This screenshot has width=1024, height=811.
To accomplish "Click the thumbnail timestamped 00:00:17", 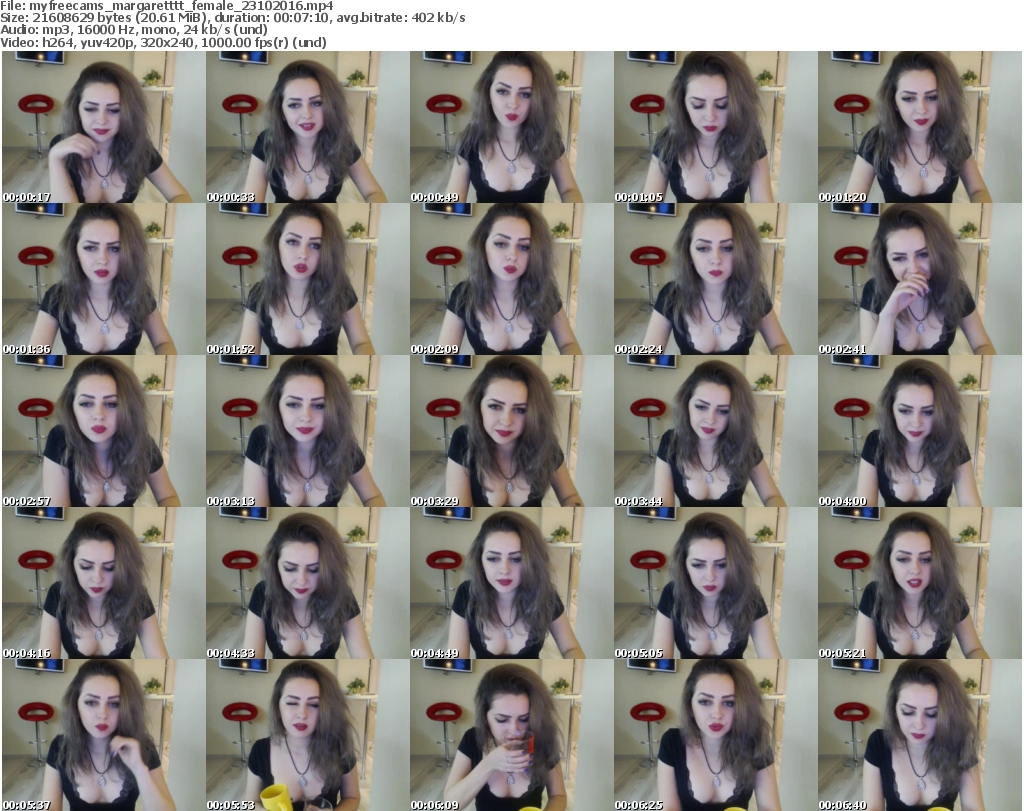I will click(103, 128).
